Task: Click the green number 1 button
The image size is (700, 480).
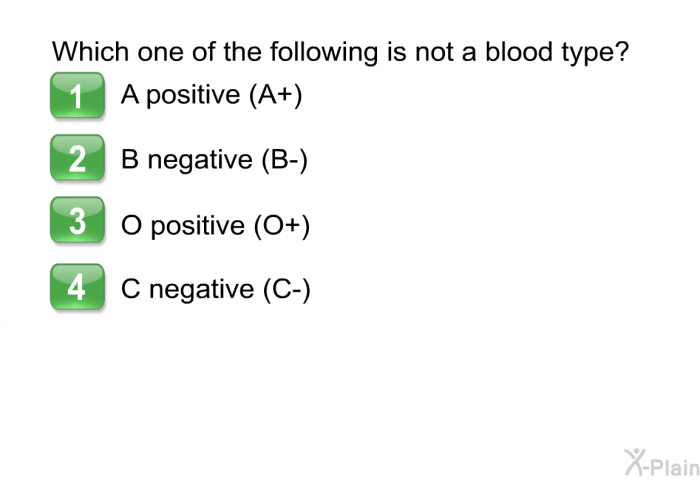Action: coord(77,96)
